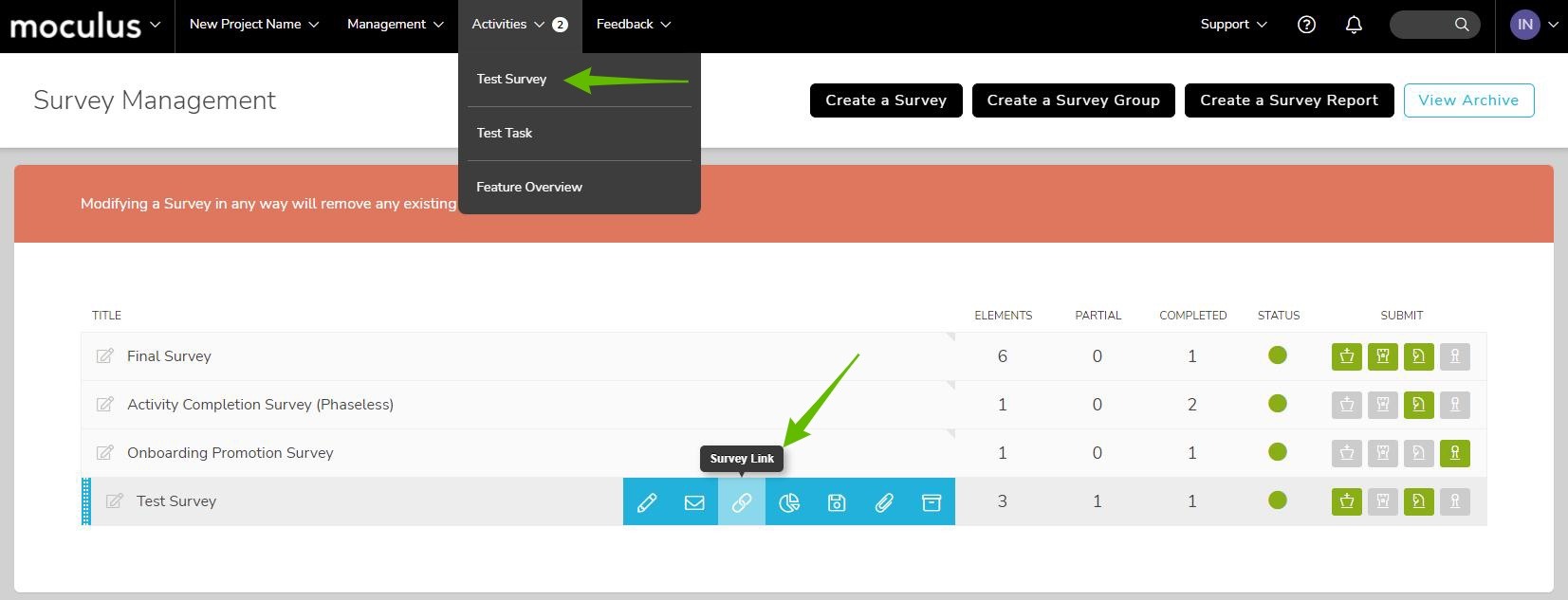Image resolution: width=1568 pixels, height=600 pixels.
Task: Click the pawn submit icon for Final Survey
Action: (1455, 356)
